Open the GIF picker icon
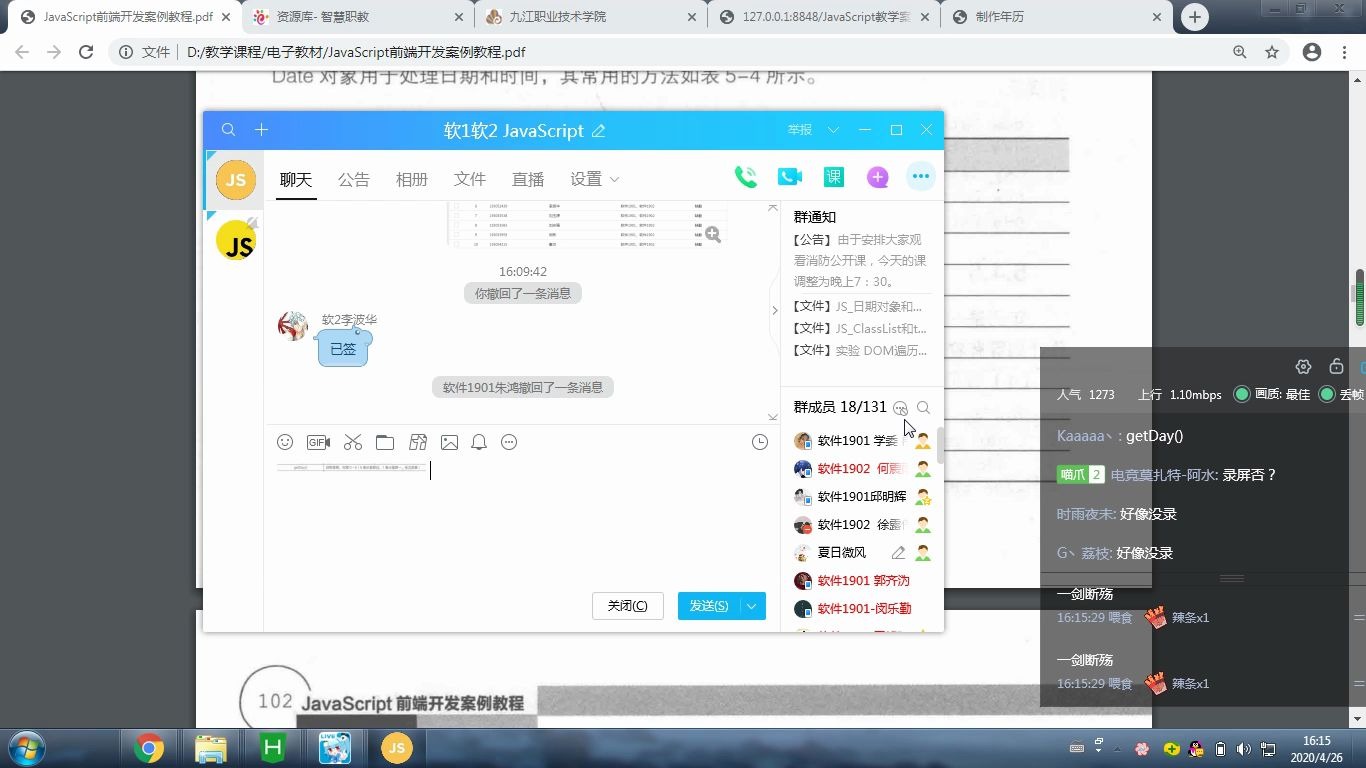Viewport: 1366px width, 768px height. pyautogui.click(x=318, y=442)
